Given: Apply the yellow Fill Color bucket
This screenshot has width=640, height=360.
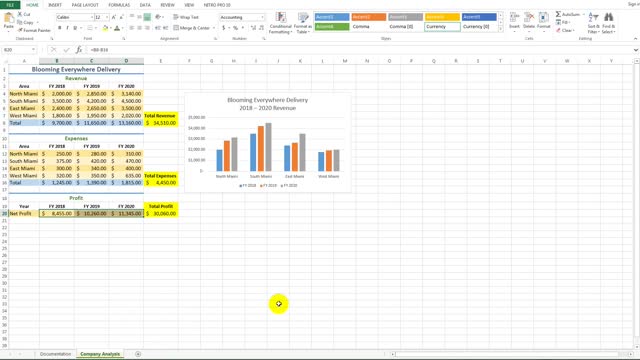Looking at the screenshot, I should (x=105, y=28).
